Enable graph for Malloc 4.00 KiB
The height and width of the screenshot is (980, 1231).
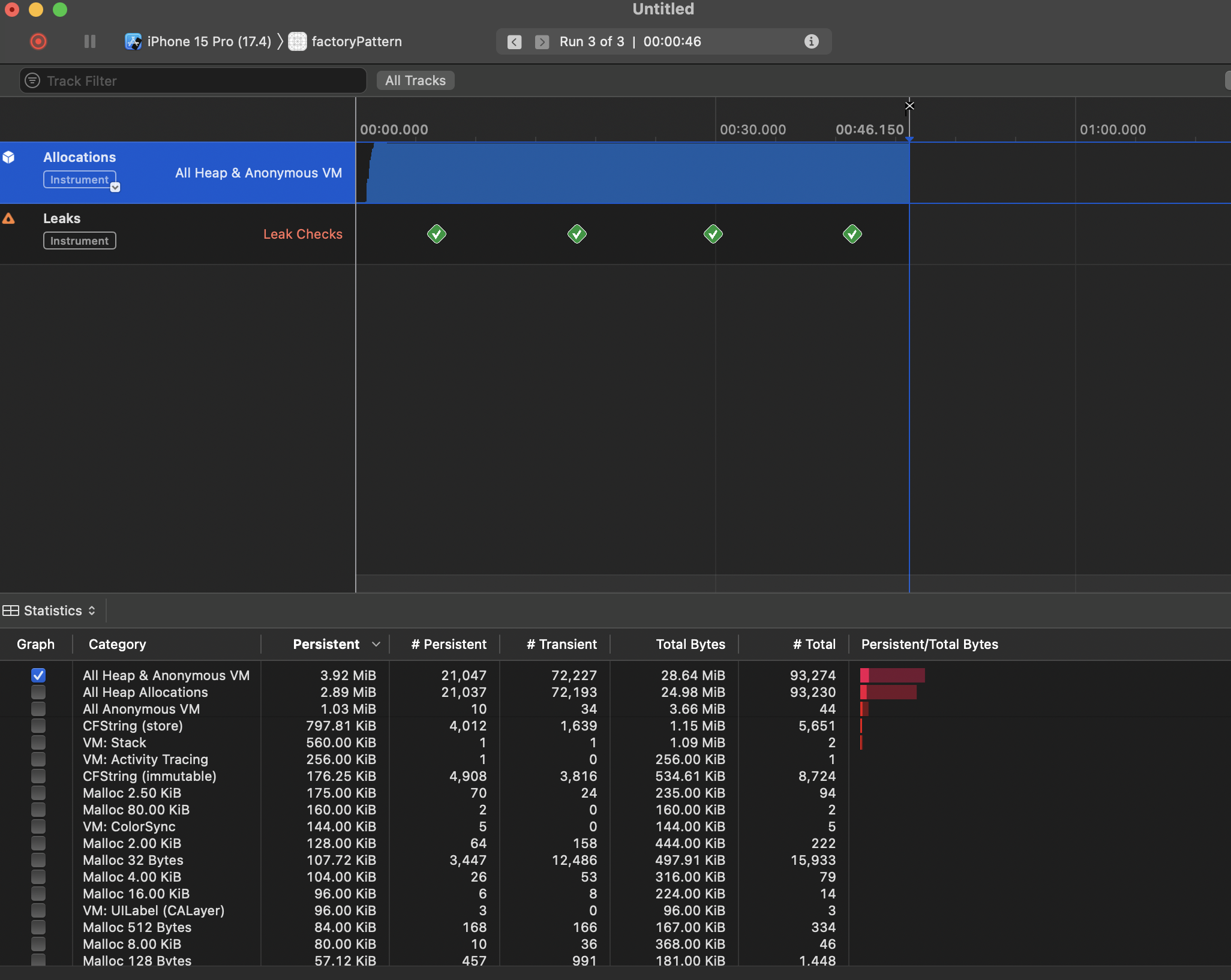(x=38, y=877)
